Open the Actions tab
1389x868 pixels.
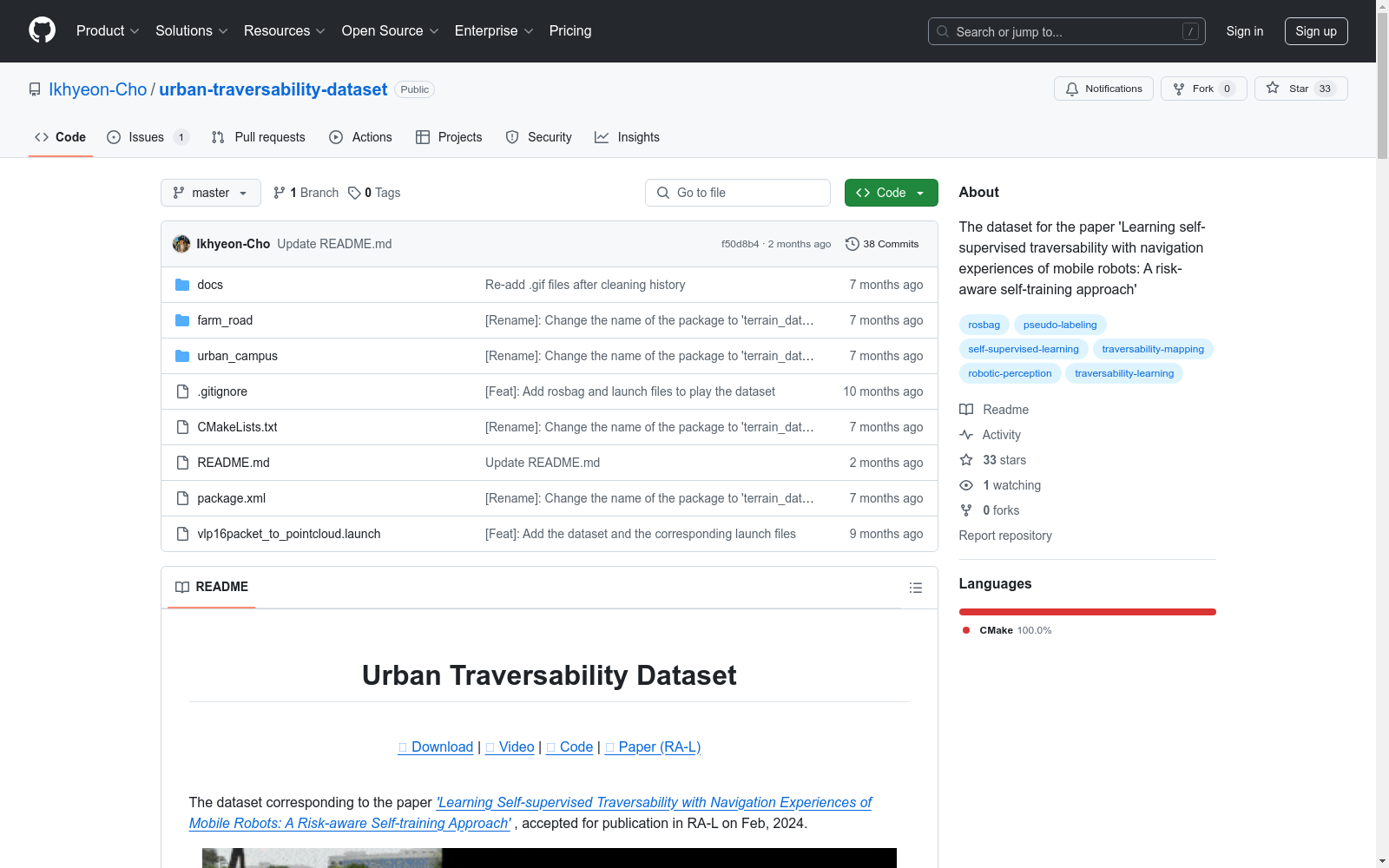(x=361, y=137)
